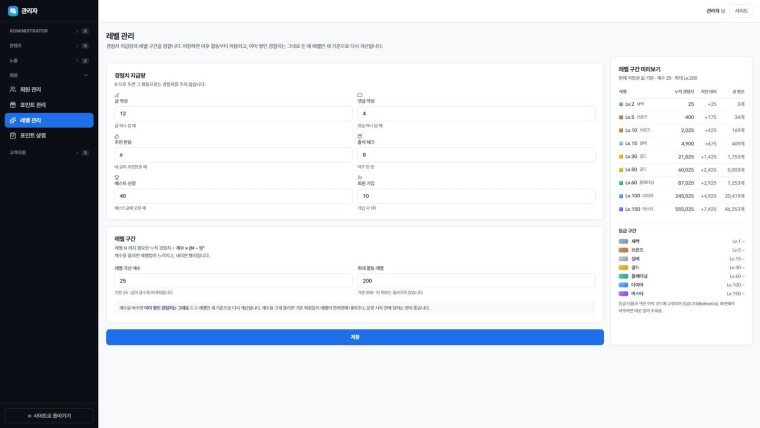Expand the 고객지원 sidebar section
This screenshot has height=428, width=760.
[x=49, y=152]
